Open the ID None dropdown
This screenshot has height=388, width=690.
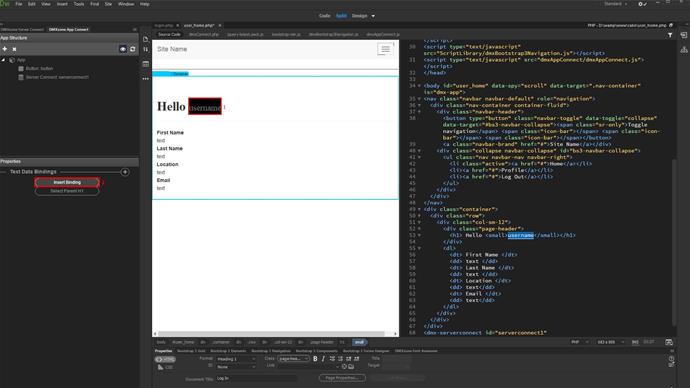[236, 367]
